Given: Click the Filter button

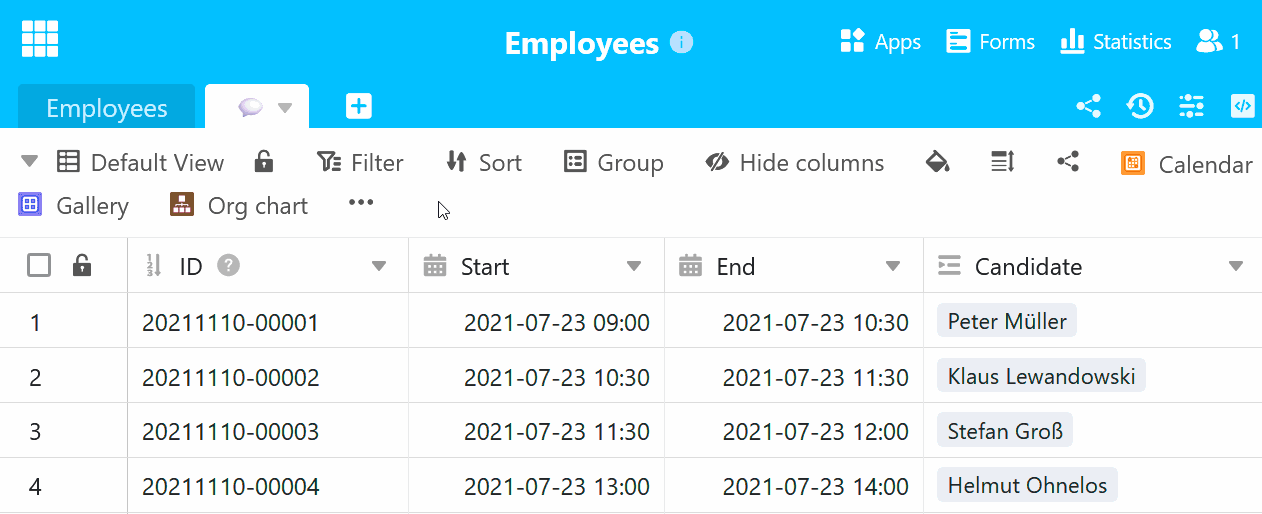Looking at the screenshot, I should tap(360, 163).
